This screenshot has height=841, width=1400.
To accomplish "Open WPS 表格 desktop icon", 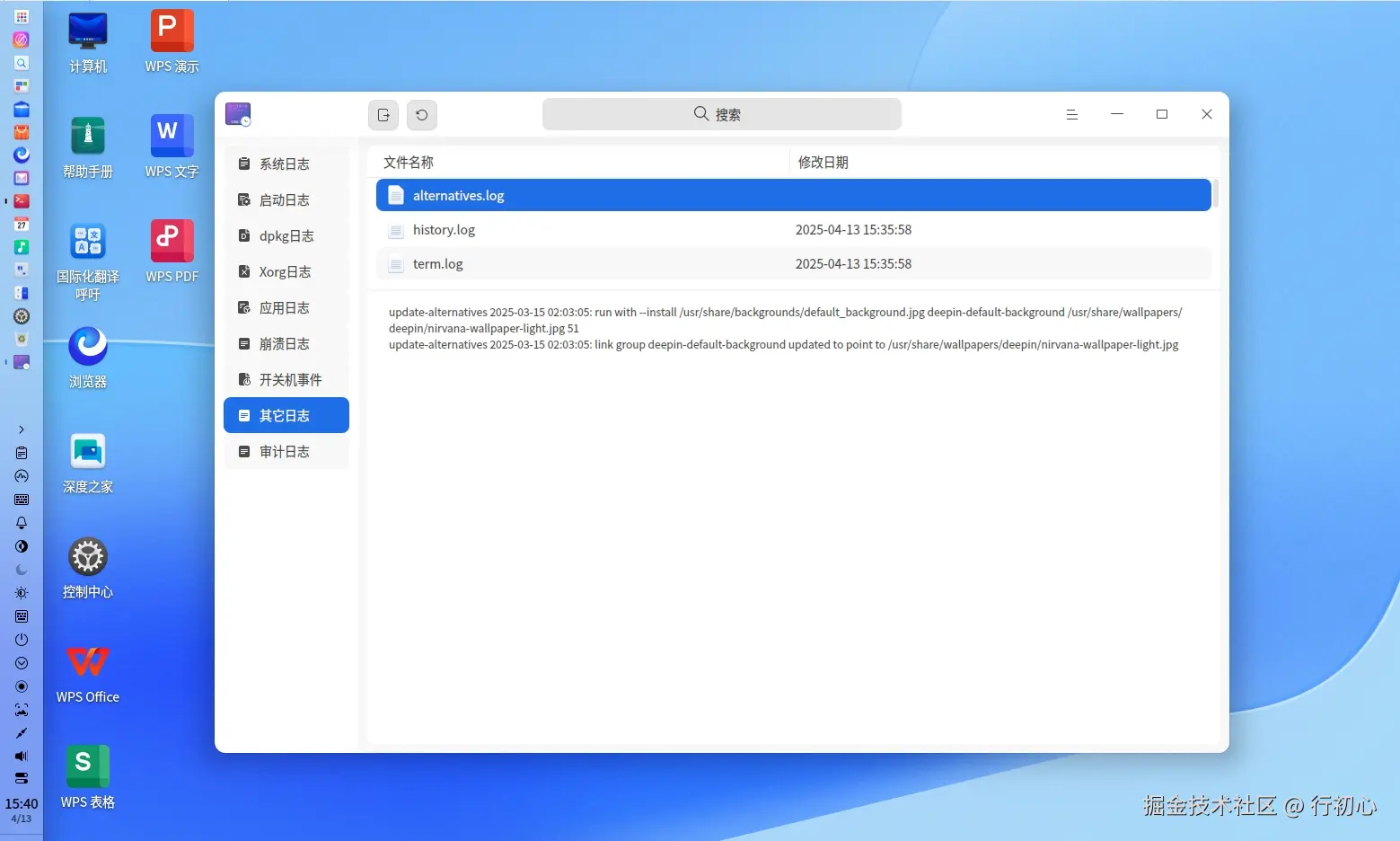I will (88, 778).
